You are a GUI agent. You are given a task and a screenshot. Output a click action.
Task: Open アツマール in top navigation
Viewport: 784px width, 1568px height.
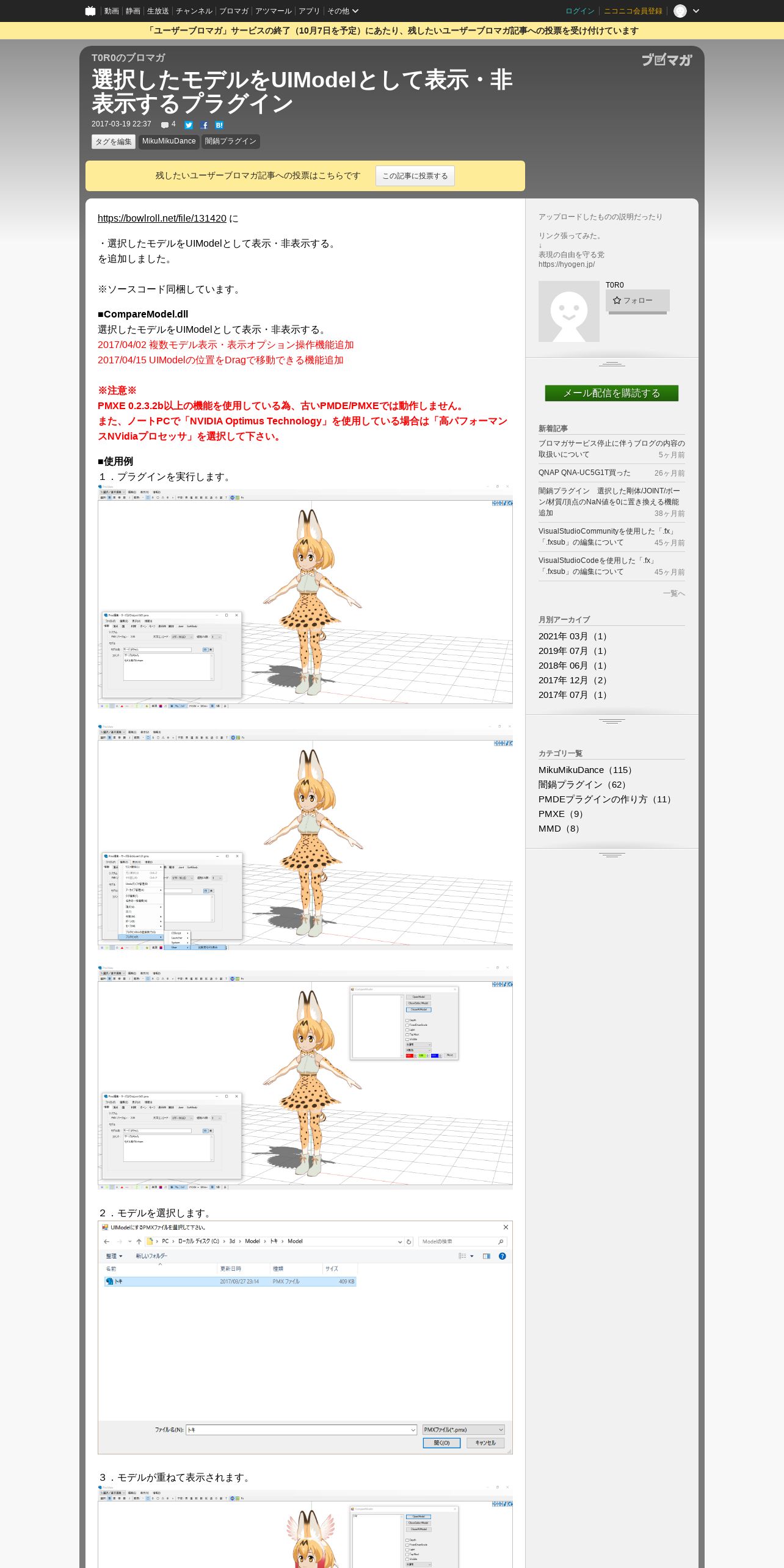tap(273, 11)
